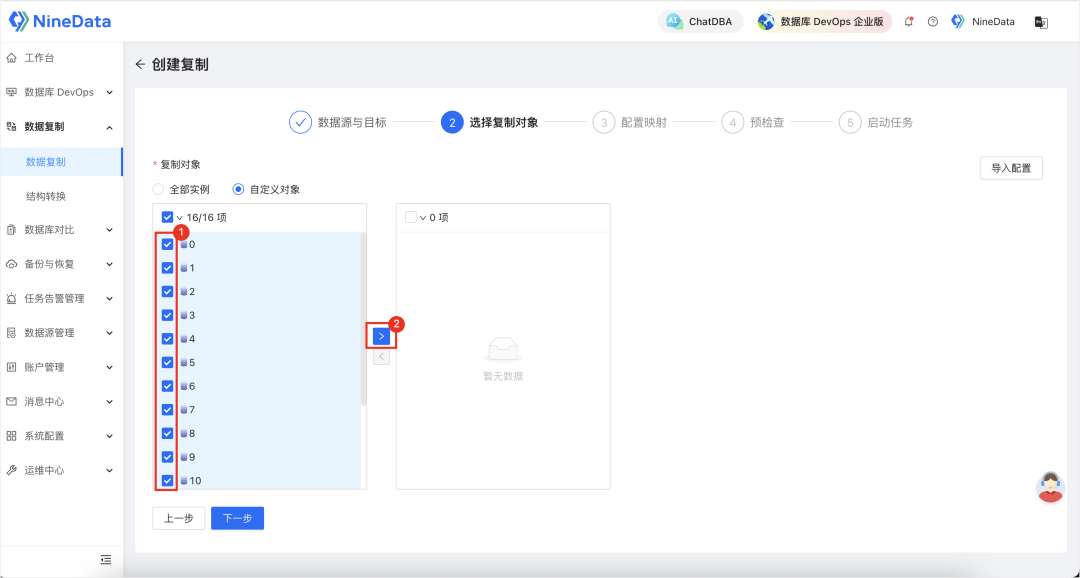Click the 导入配置 button
Image resolution: width=1080 pixels, height=578 pixels.
click(x=1010, y=167)
